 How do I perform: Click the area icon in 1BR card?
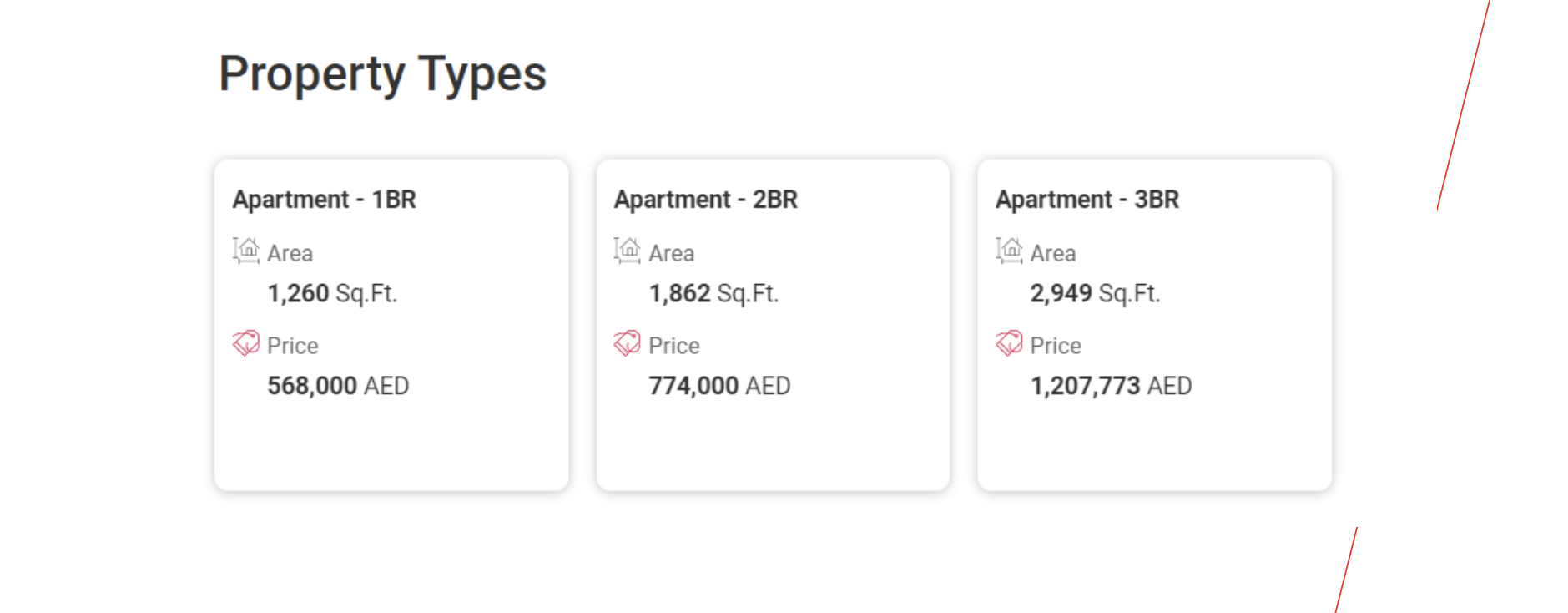coord(245,251)
